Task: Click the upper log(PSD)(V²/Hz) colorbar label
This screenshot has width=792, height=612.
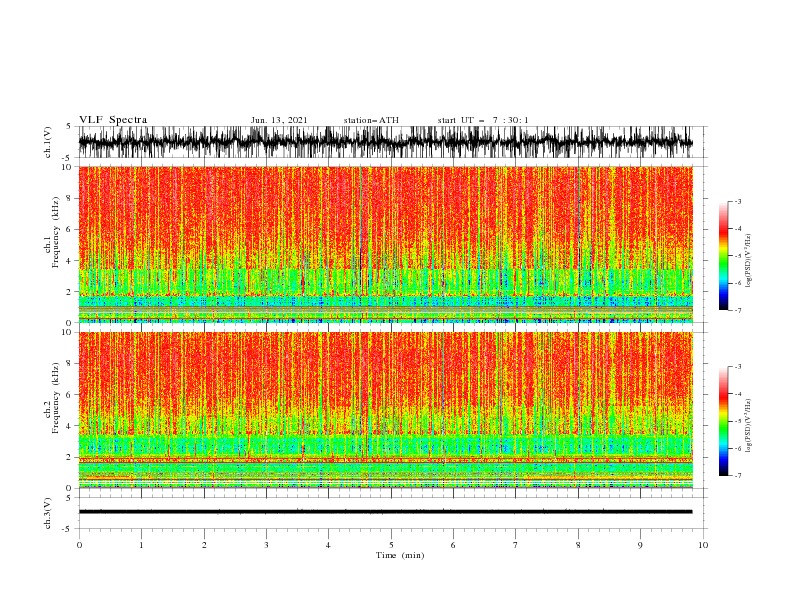Action: [x=748, y=261]
